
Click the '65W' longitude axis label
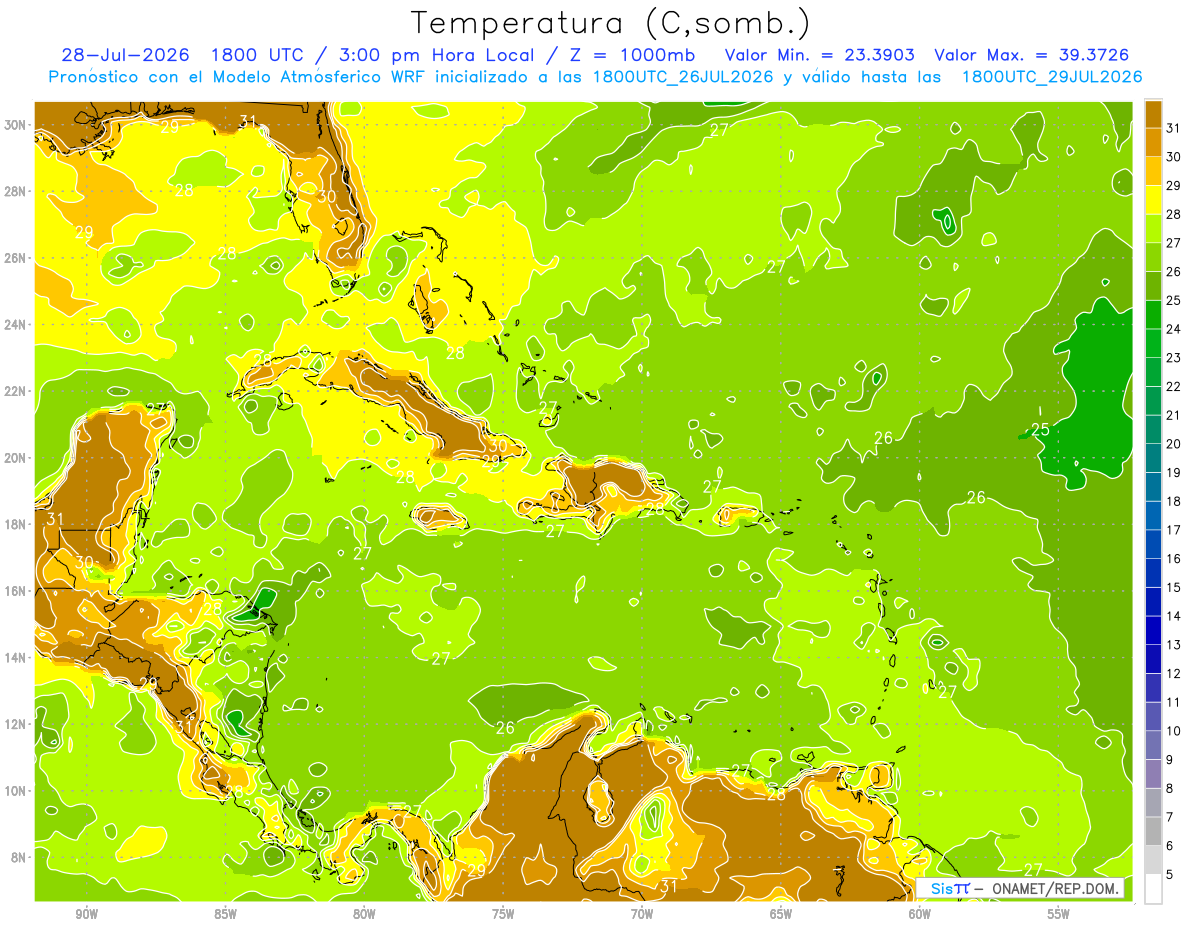click(x=781, y=914)
